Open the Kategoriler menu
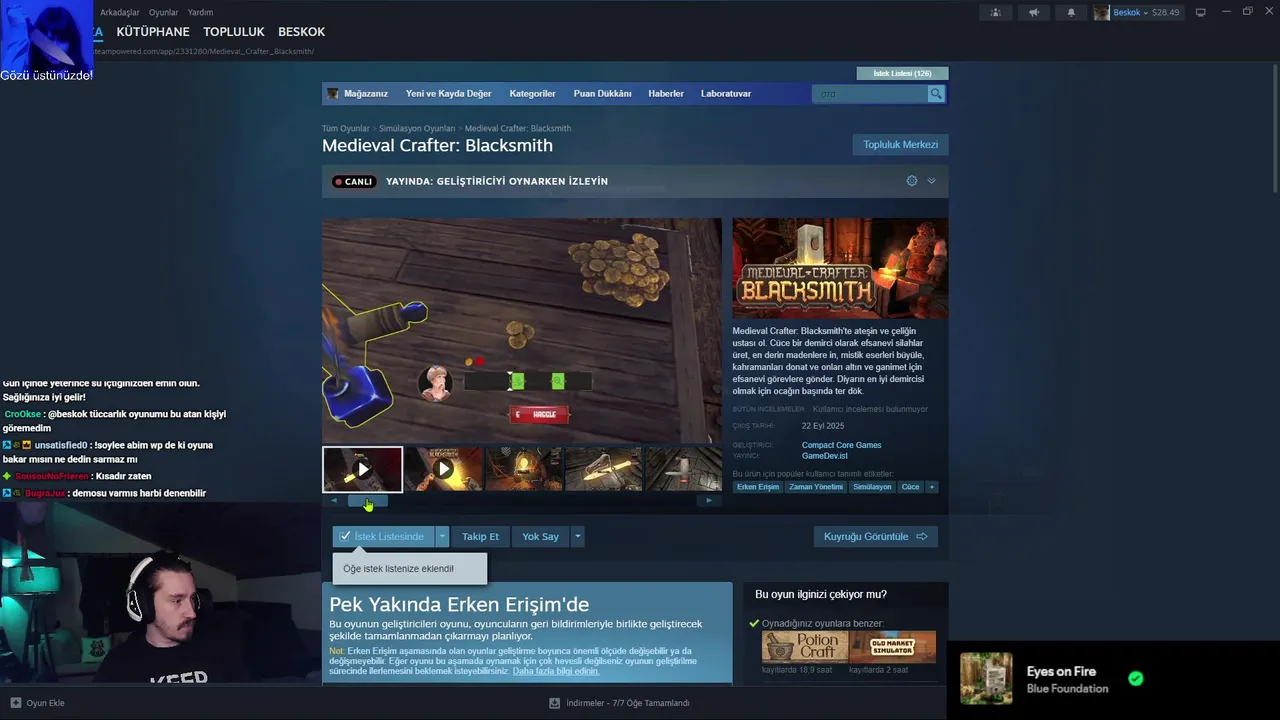Viewport: 1280px width, 720px height. tap(532, 94)
